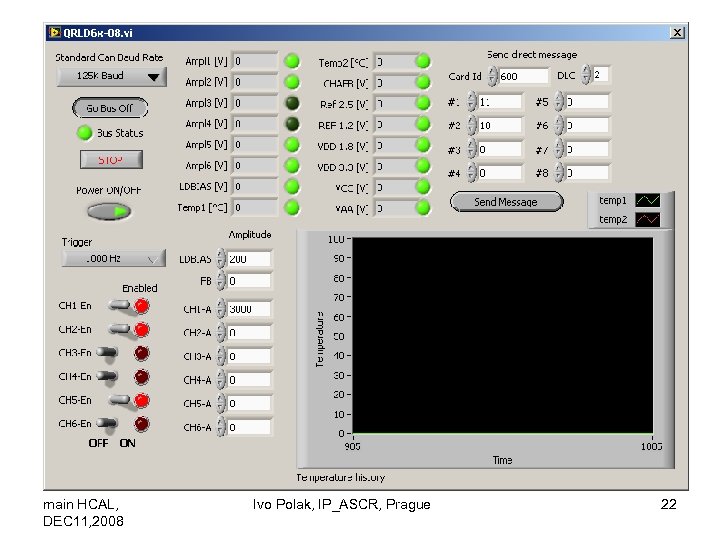
Task: Click the message byte #2 field
Action: point(500,125)
